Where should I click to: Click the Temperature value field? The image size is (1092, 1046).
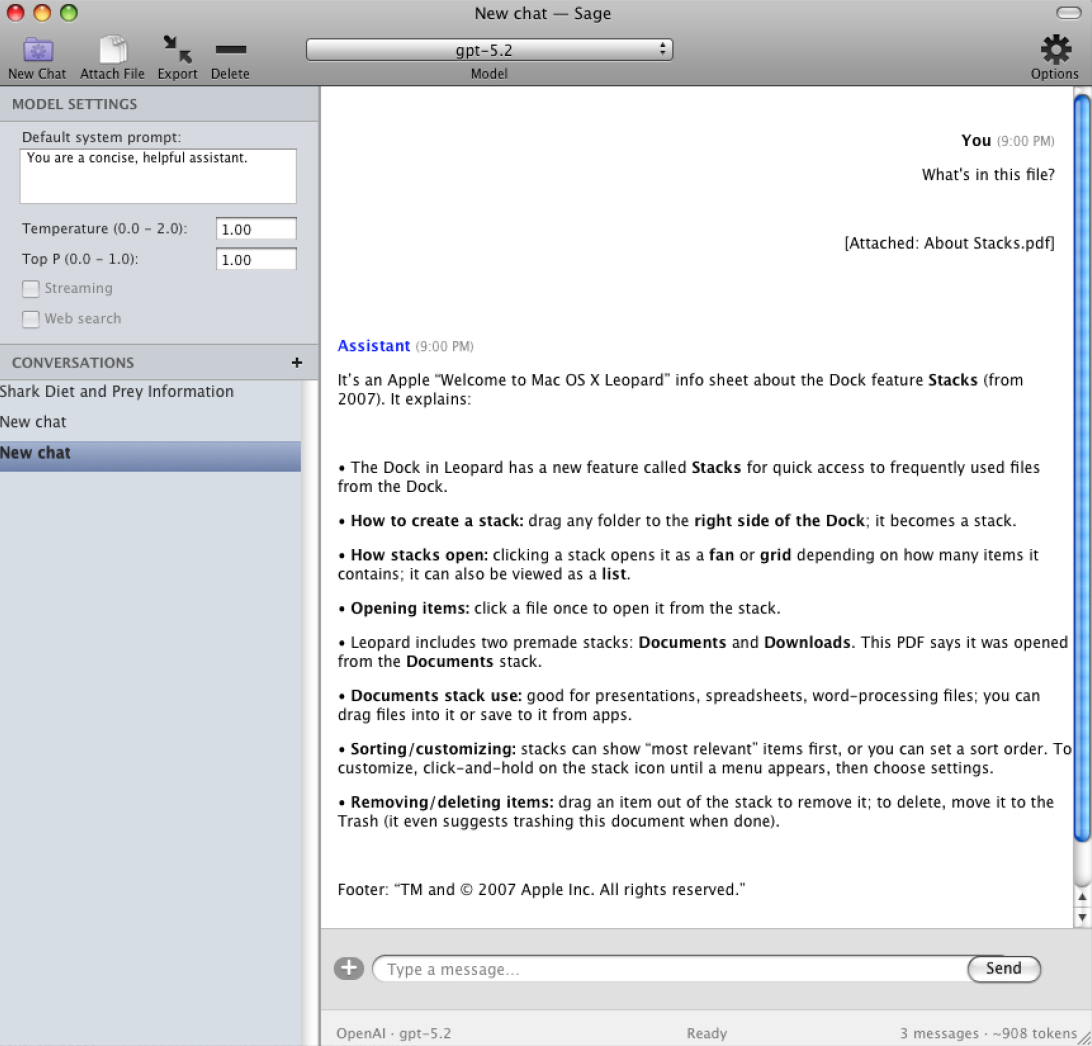coord(256,229)
